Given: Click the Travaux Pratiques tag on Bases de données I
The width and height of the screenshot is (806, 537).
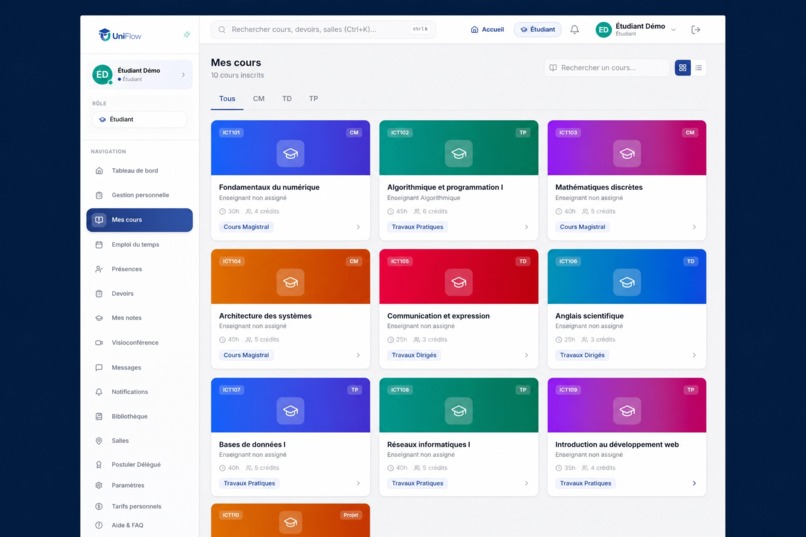Looking at the screenshot, I should click(x=249, y=484).
